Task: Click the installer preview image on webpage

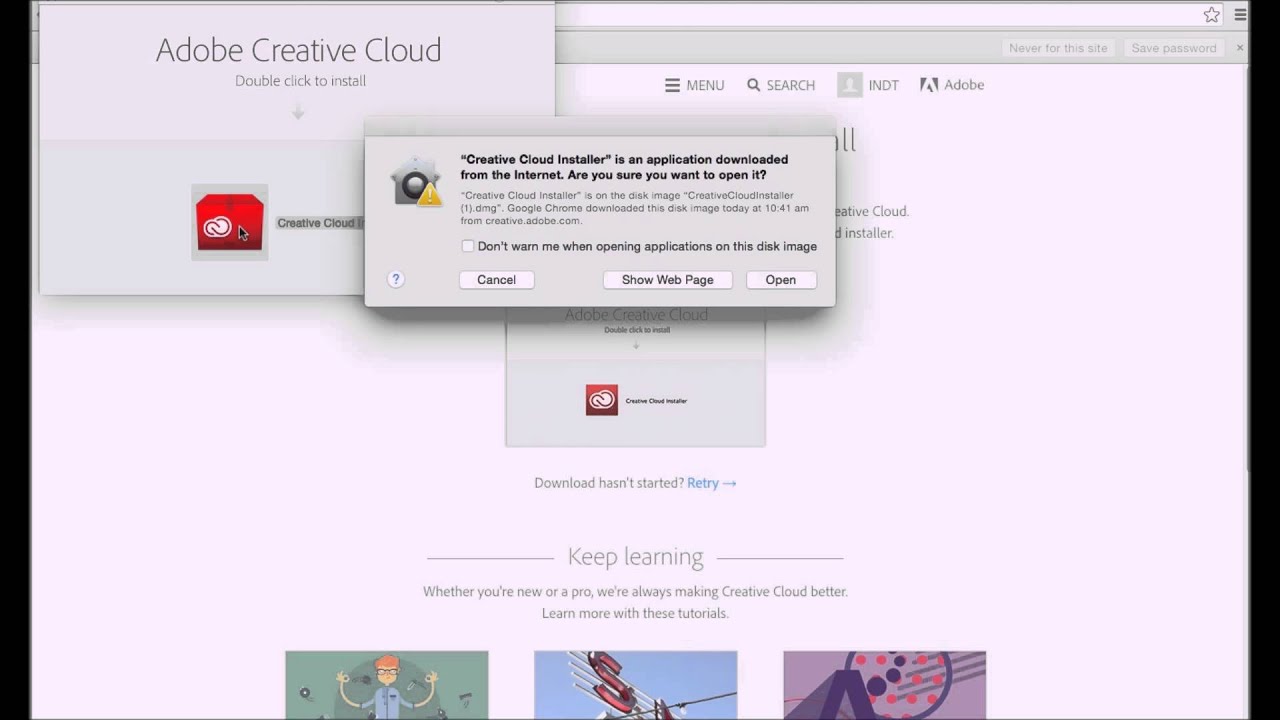Action: point(635,378)
